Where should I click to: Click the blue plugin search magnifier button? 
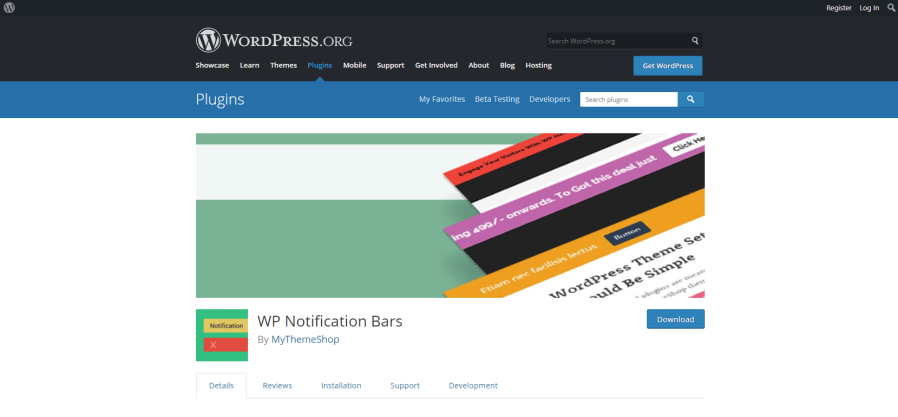(x=691, y=99)
